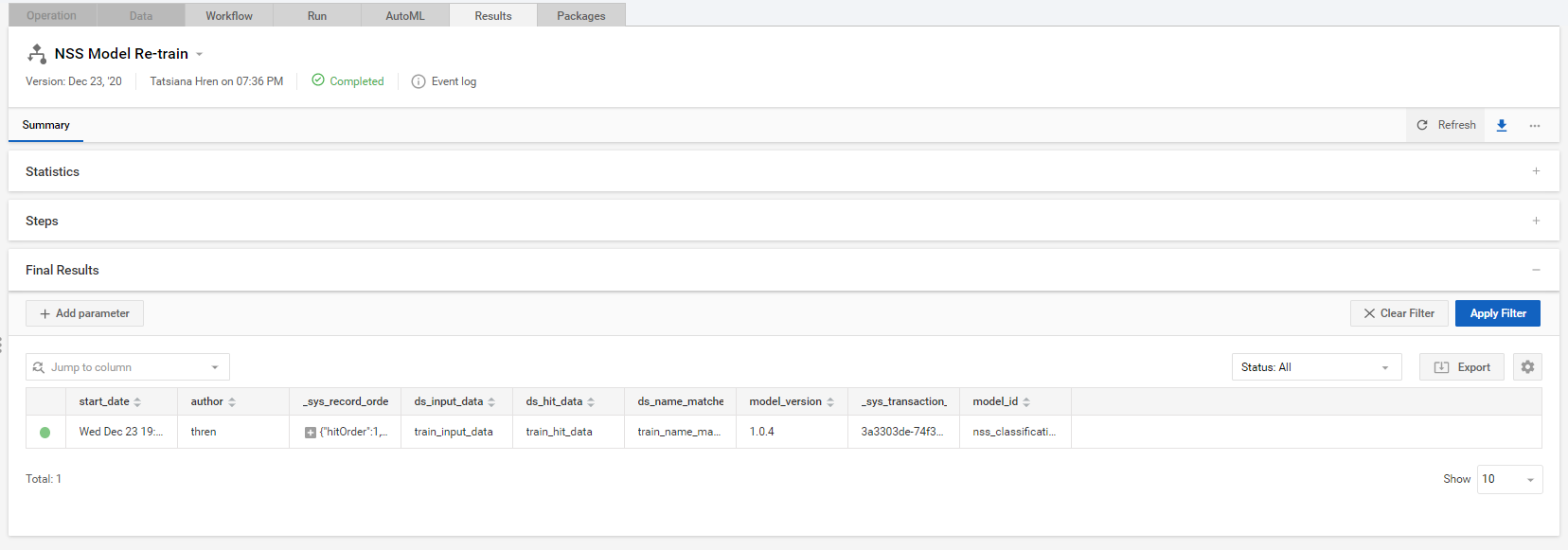Open table settings gear icon
The height and width of the screenshot is (550, 1568).
point(1527,367)
